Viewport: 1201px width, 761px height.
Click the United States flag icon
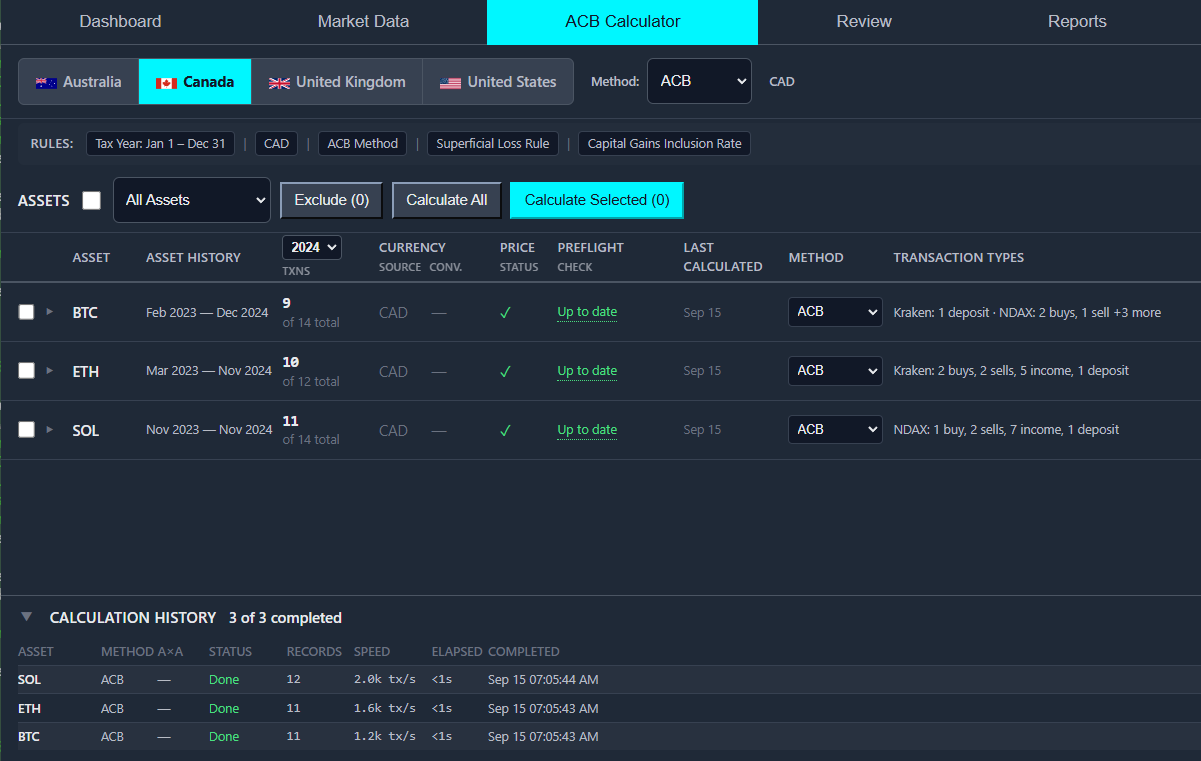tap(451, 82)
